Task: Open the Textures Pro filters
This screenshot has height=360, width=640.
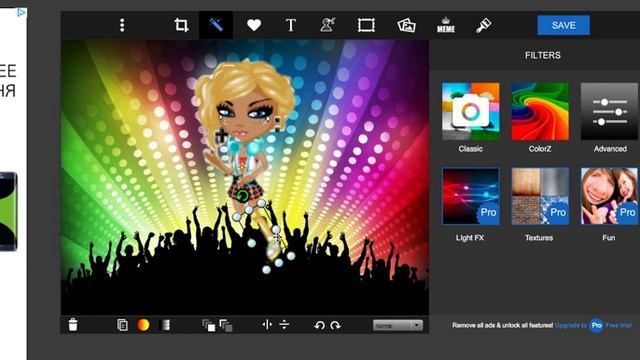Action: 540,196
